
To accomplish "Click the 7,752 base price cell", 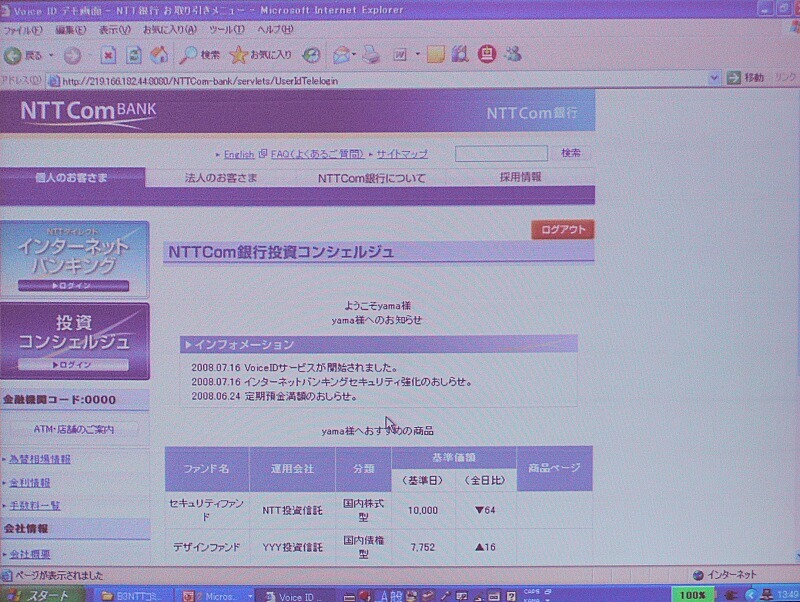I will coord(423,547).
